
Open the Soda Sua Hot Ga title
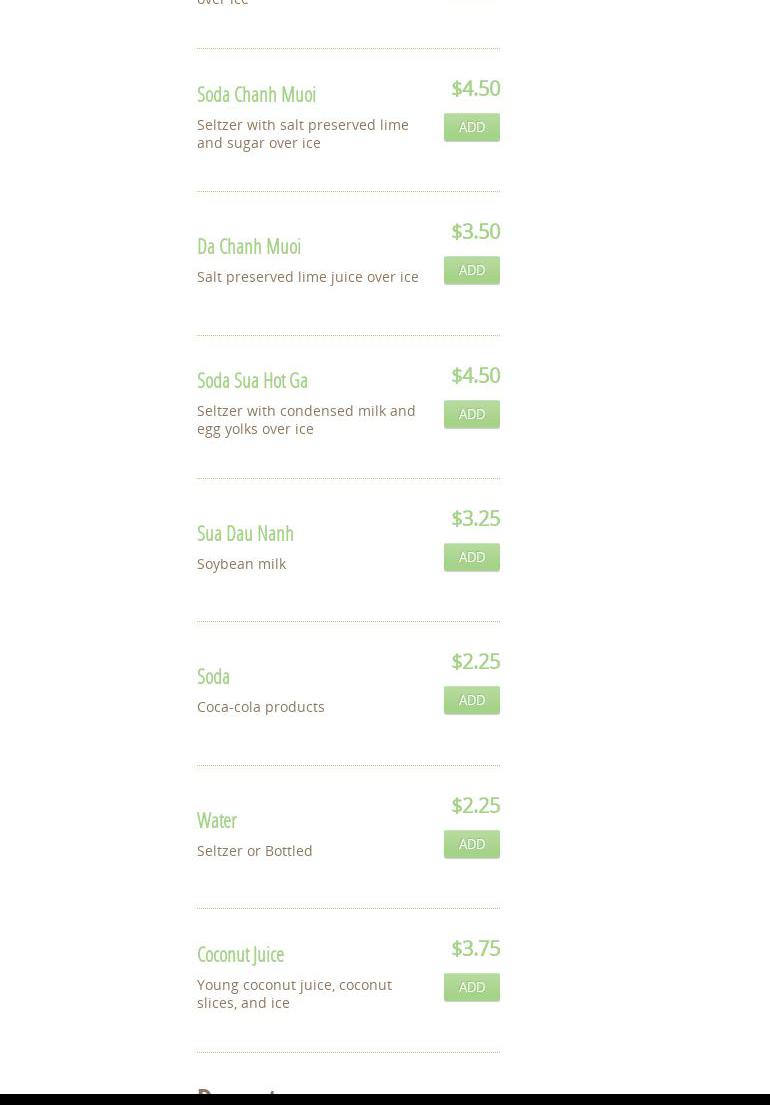click(x=252, y=380)
